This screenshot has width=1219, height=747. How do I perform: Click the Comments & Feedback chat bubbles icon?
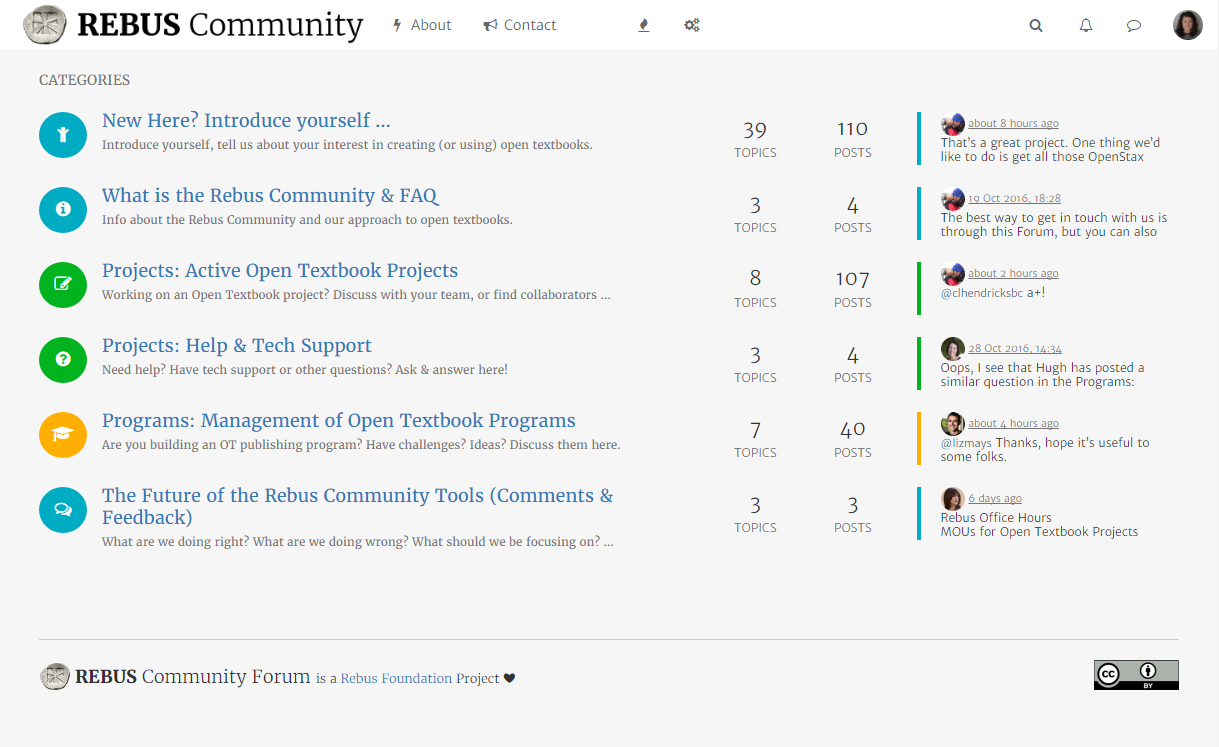(63, 509)
